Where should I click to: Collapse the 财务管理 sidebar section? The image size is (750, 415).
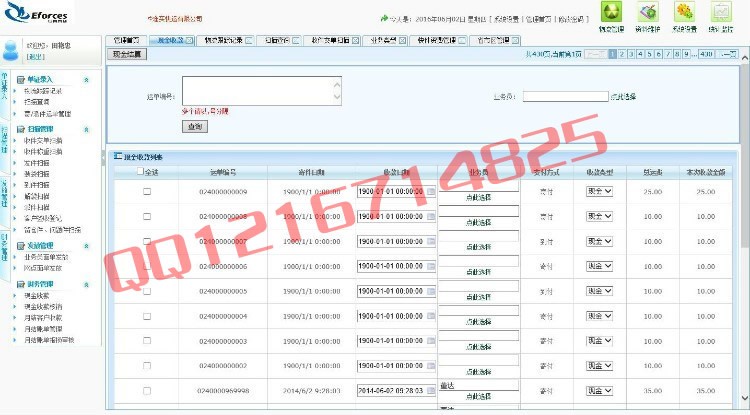[x=87, y=284]
